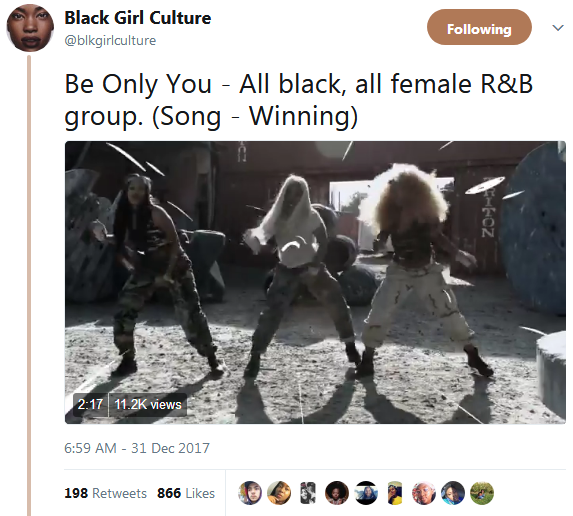The image size is (573, 516).
Task: Toggle the Following button
Action: click(479, 27)
